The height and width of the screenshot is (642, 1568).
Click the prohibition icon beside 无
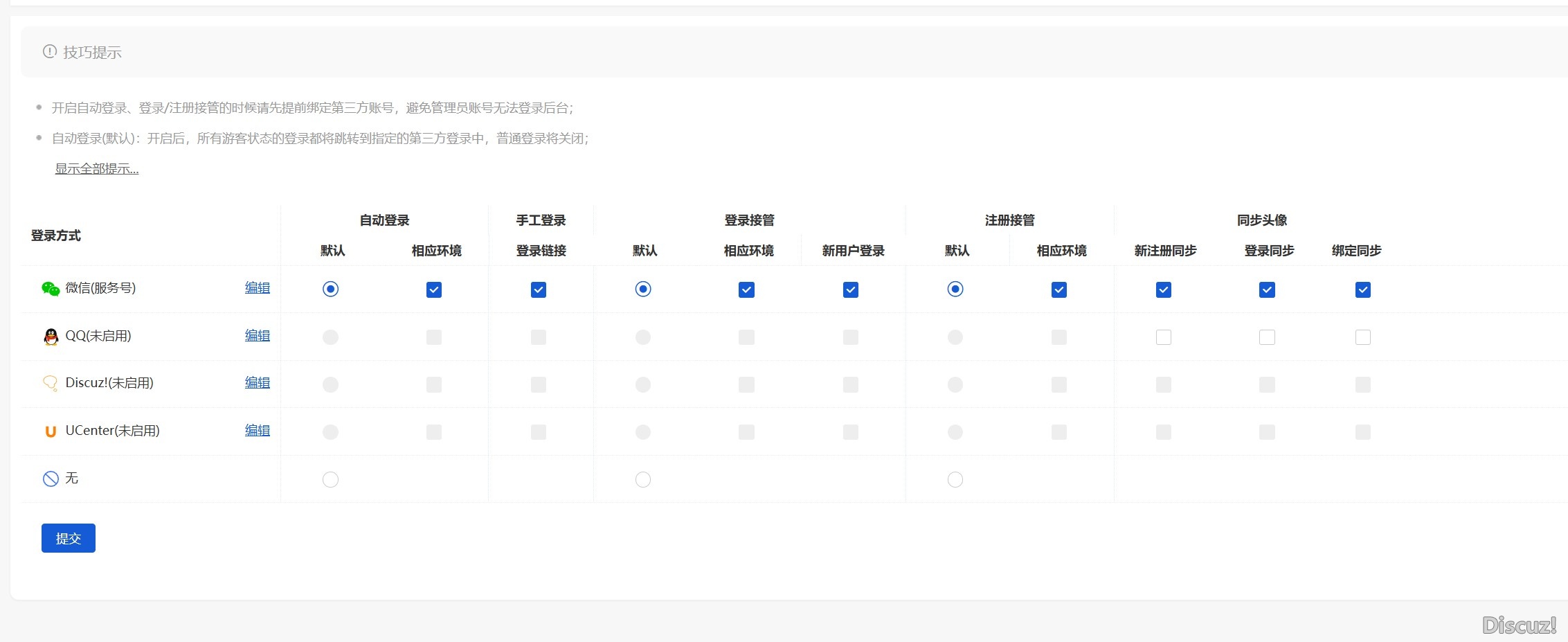[49, 478]
